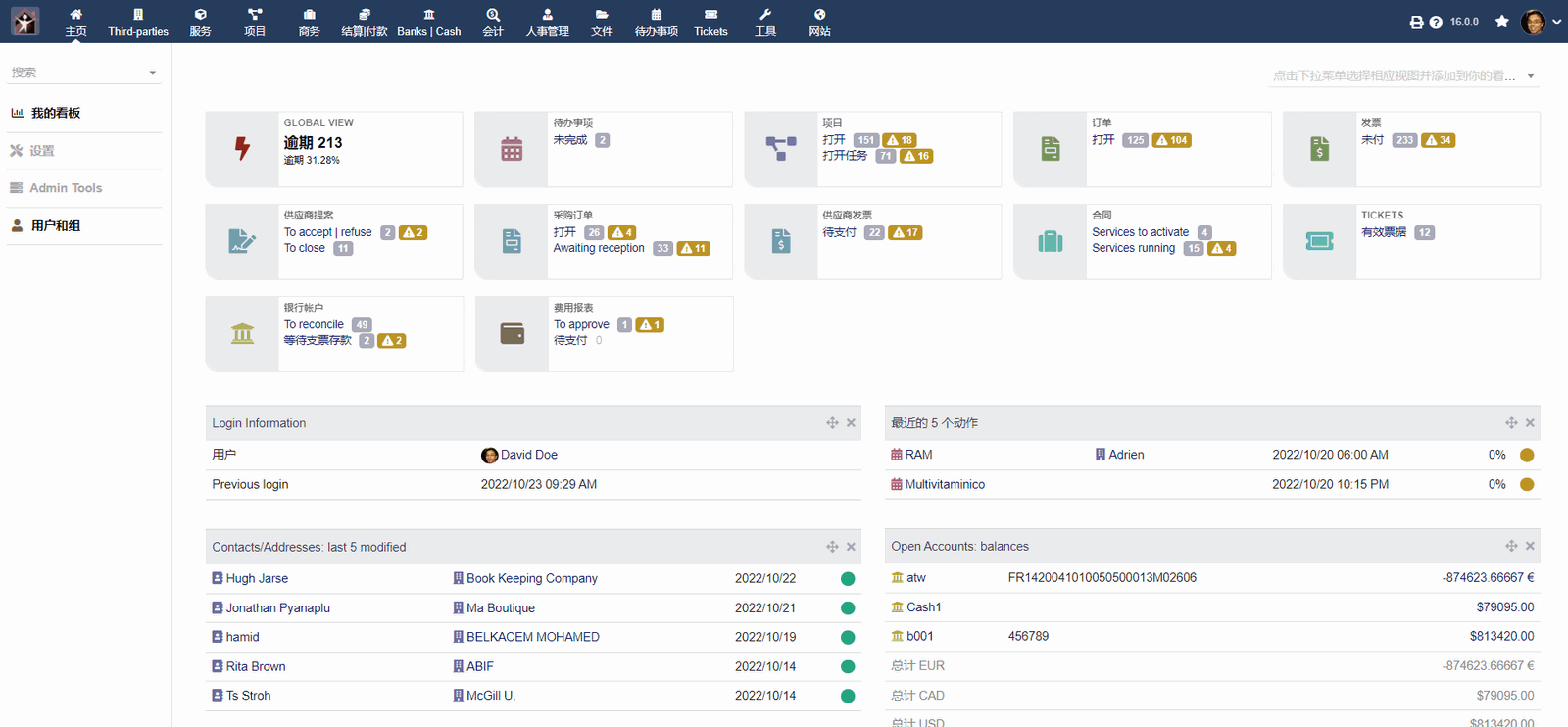Click the To accept | refuse link
Screen dimensions: 1568x727
coord(327,232)
